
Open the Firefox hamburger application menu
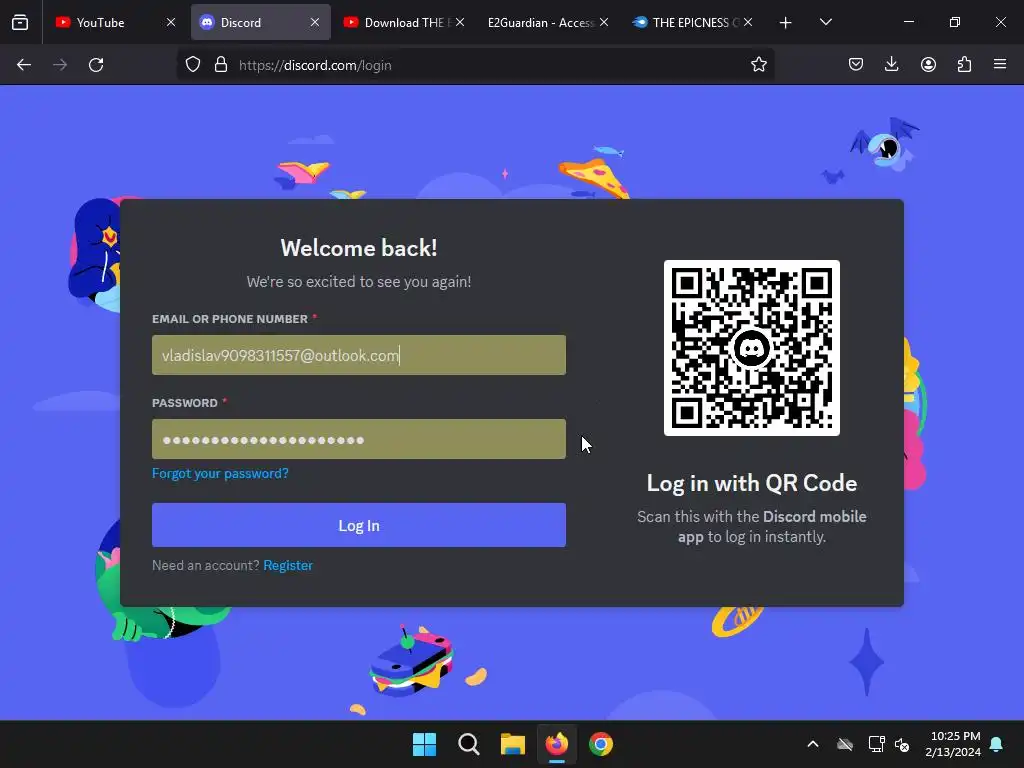[1000, 64]
